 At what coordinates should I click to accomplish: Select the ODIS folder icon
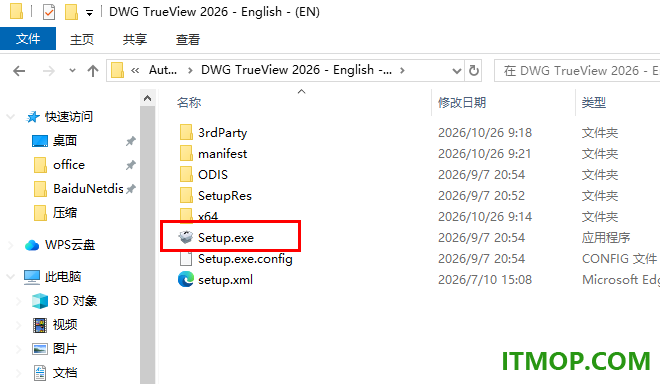[186, 174]
